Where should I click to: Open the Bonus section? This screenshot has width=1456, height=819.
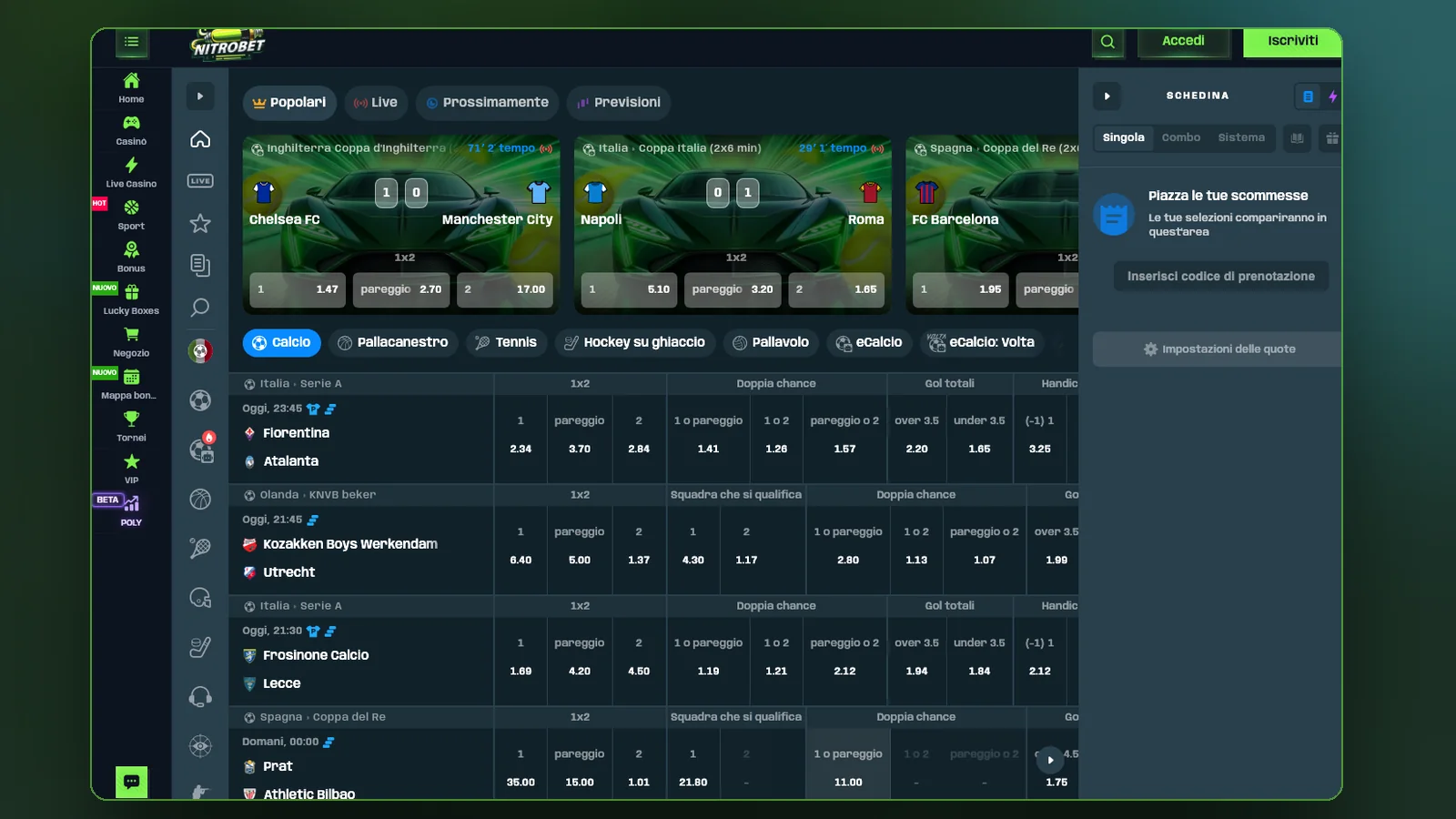(x=131, y=258)
